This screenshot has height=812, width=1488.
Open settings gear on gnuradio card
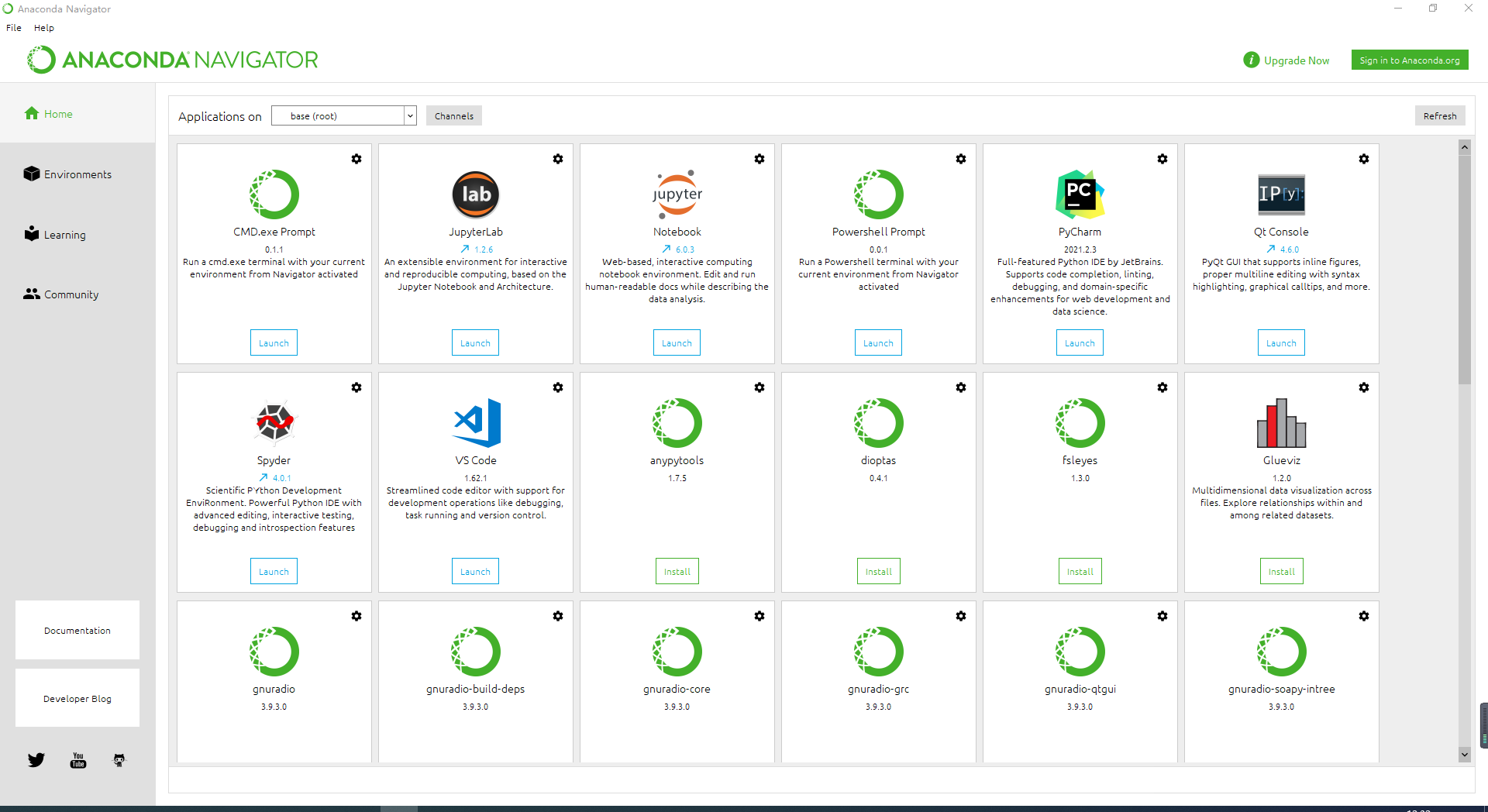coord(356,616)
